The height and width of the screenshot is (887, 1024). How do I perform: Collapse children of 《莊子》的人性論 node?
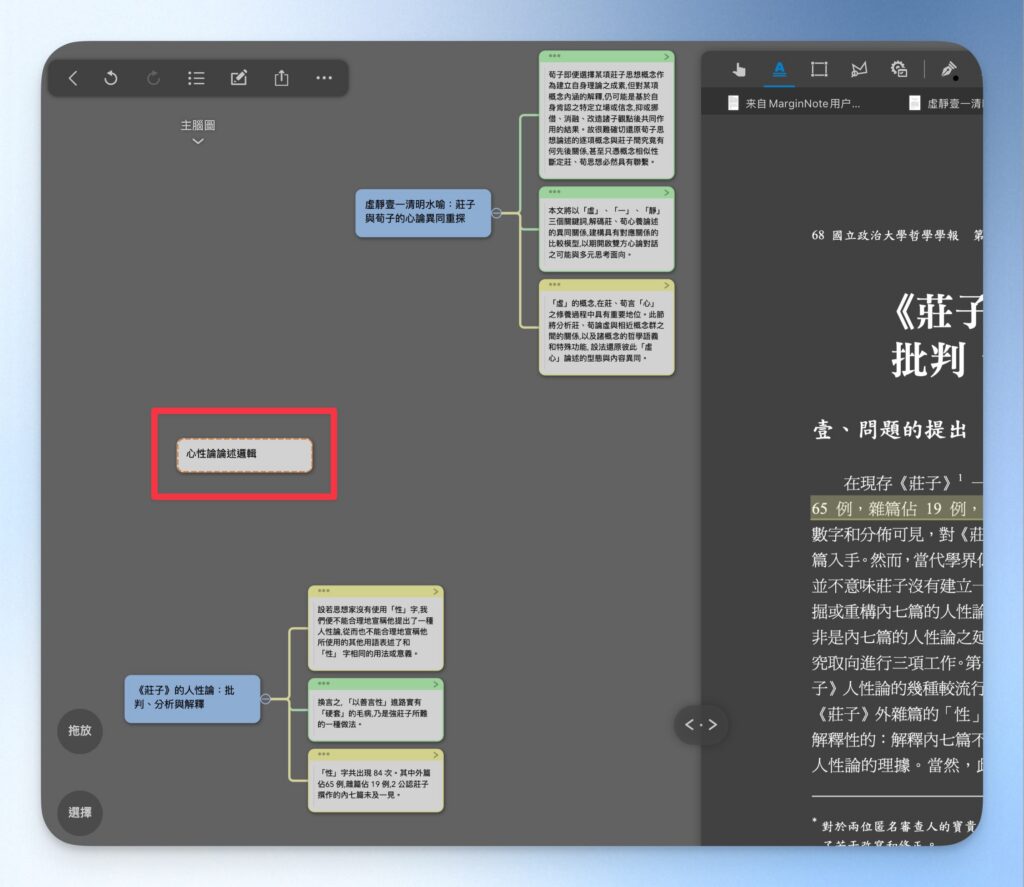click(x=266, y=699)
